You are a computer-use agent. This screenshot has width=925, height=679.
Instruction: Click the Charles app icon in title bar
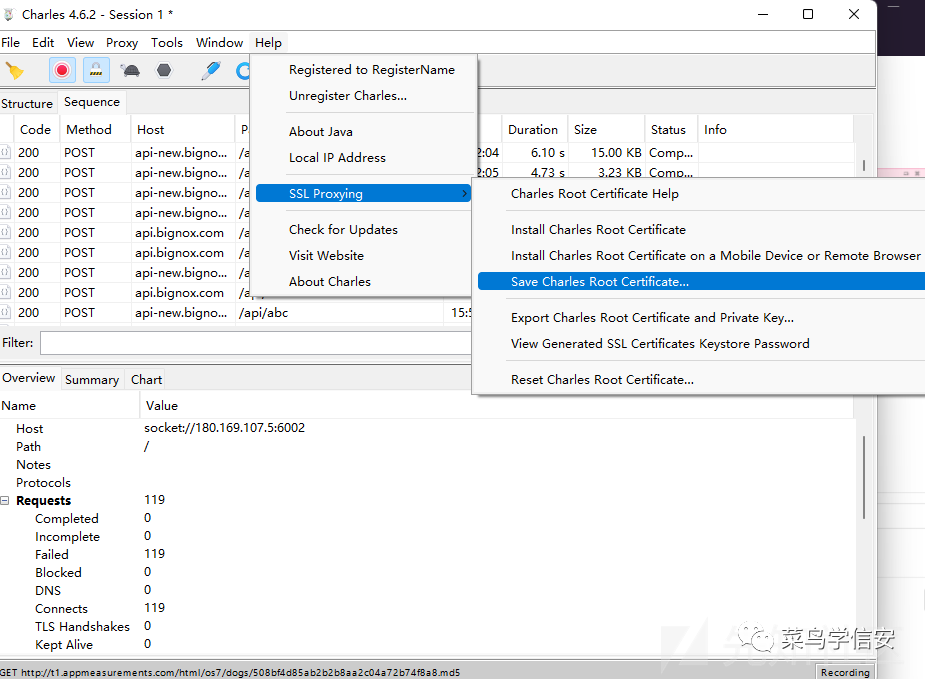(x=10, y=14)
